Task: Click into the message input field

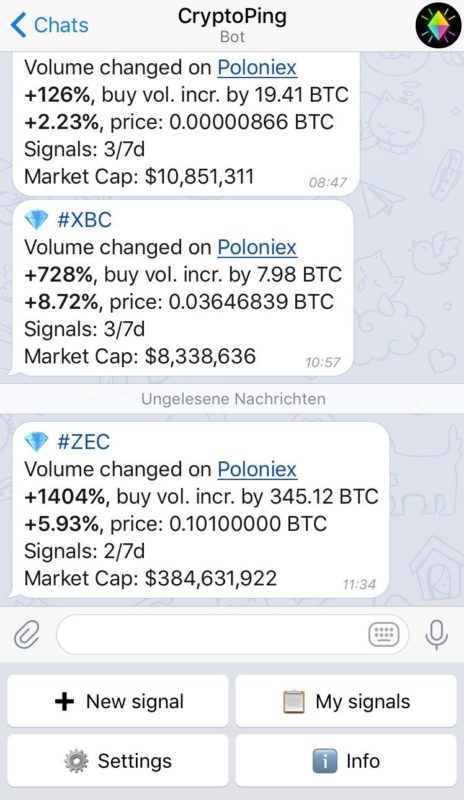Action: (x=233, y=634)
